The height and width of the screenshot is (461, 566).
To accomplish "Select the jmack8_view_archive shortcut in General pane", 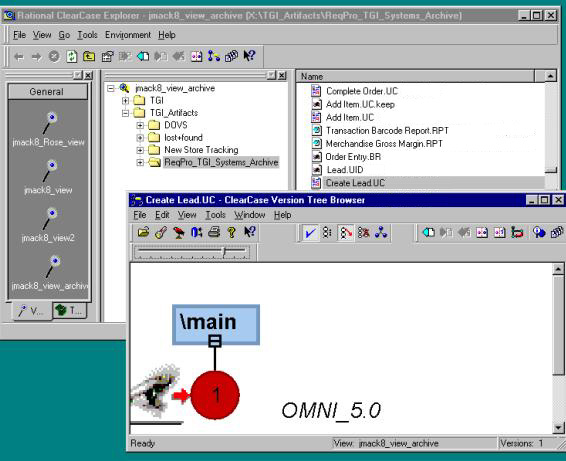I will [50, 273].
